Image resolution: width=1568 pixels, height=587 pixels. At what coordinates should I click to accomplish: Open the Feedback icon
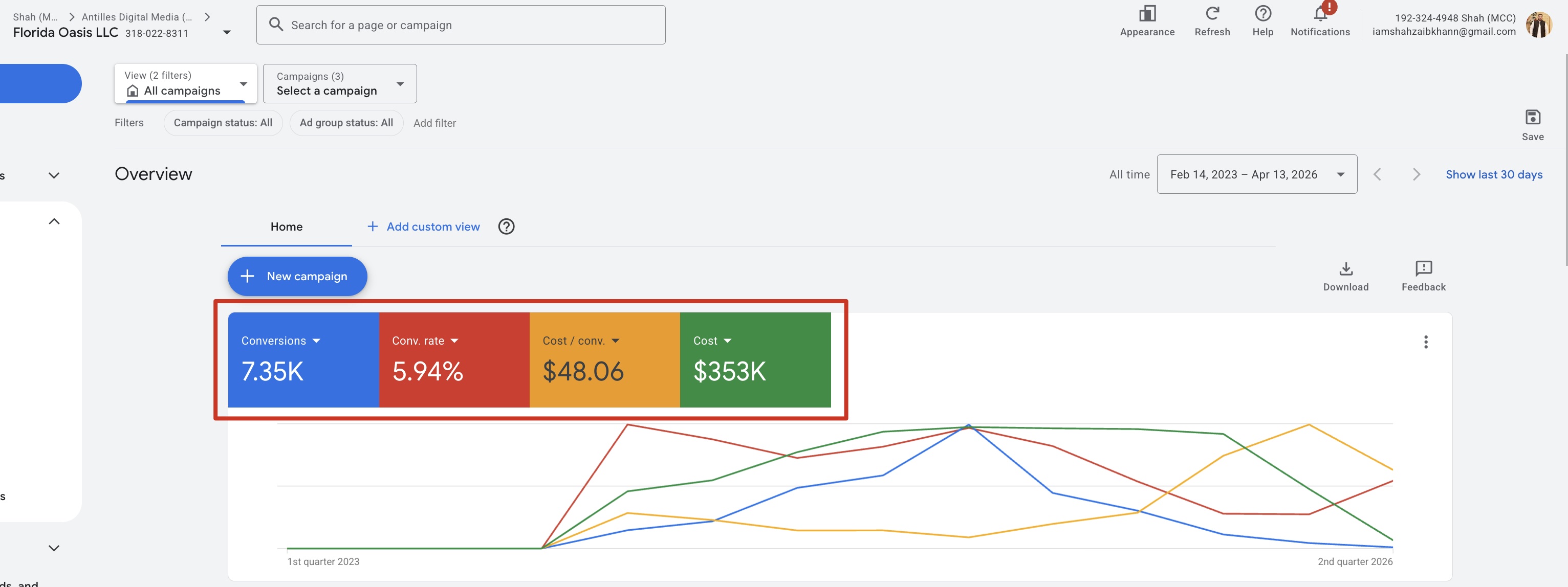click(x=1423, y=276)
